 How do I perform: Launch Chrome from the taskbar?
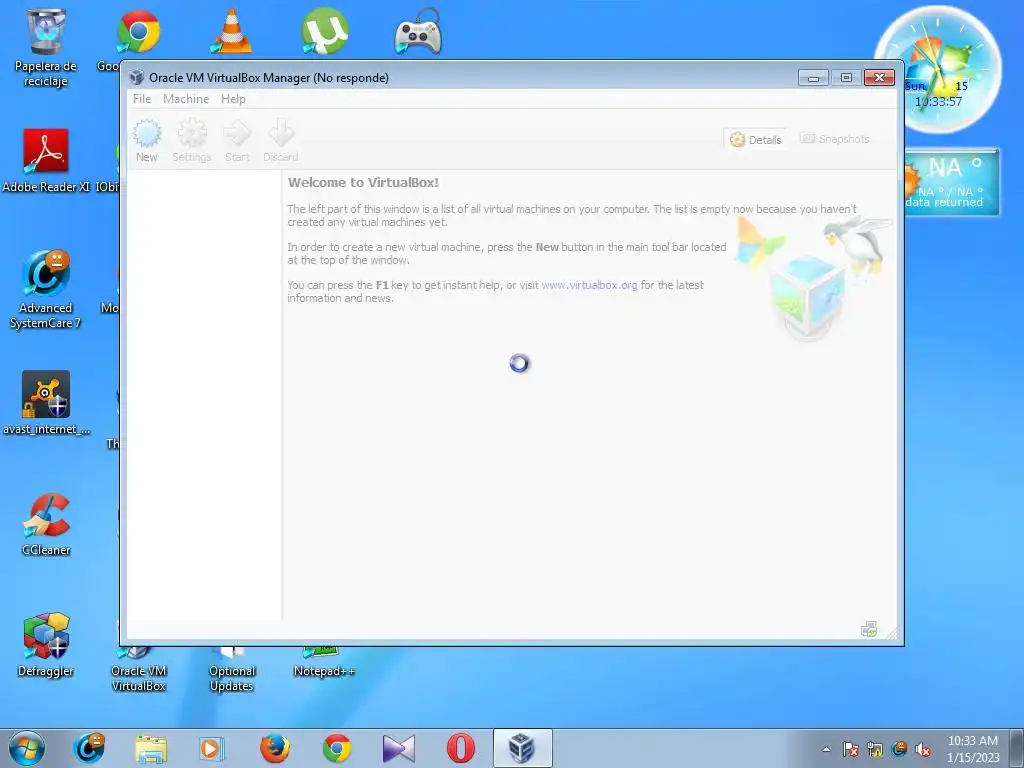337,748
